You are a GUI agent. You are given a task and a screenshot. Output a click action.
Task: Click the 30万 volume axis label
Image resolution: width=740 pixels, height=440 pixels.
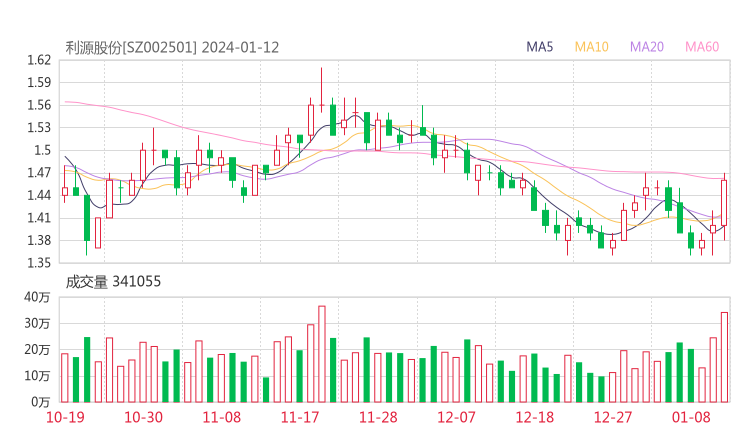[37, 323]
